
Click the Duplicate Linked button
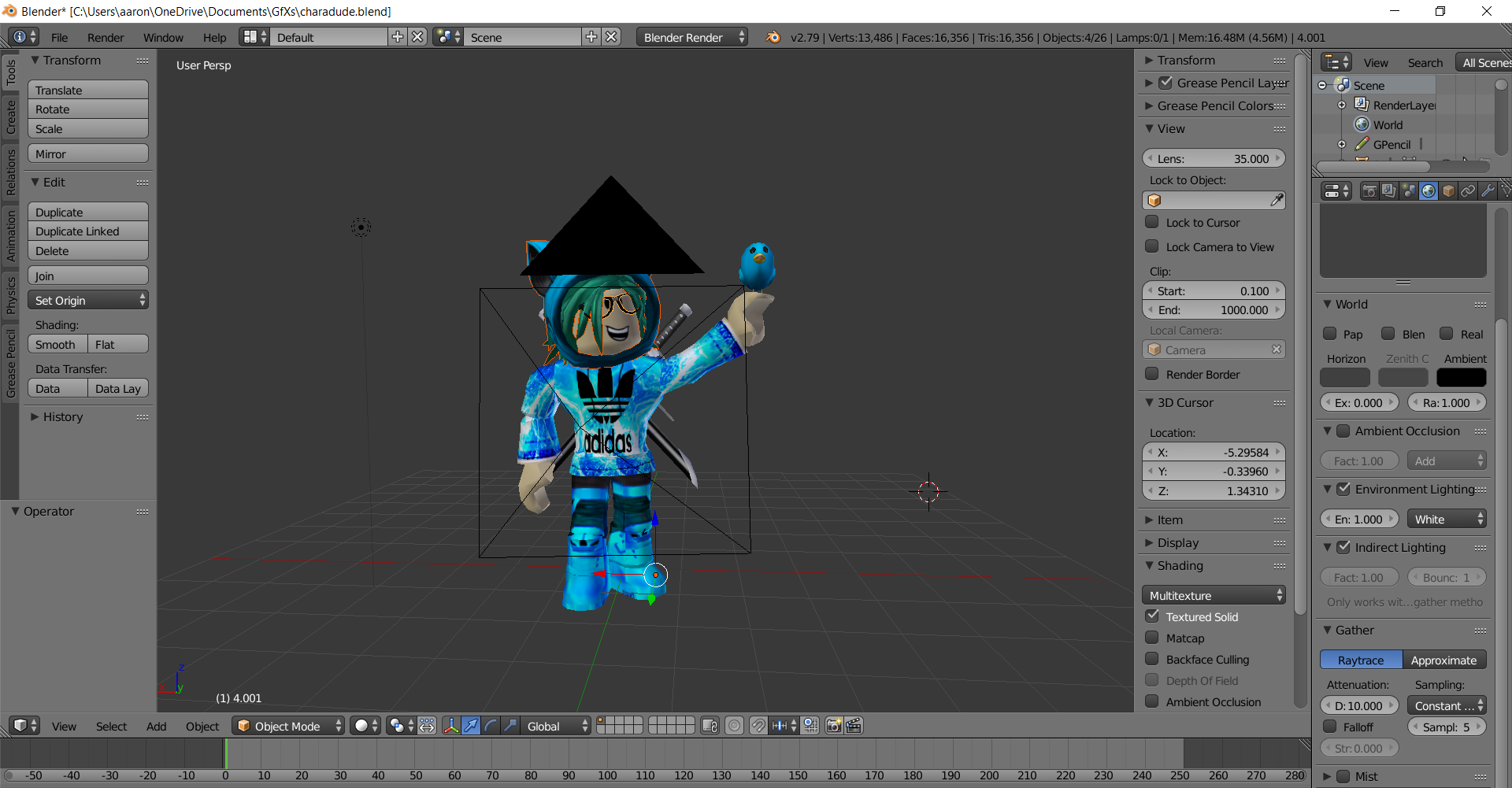click(x=88, y=231)
